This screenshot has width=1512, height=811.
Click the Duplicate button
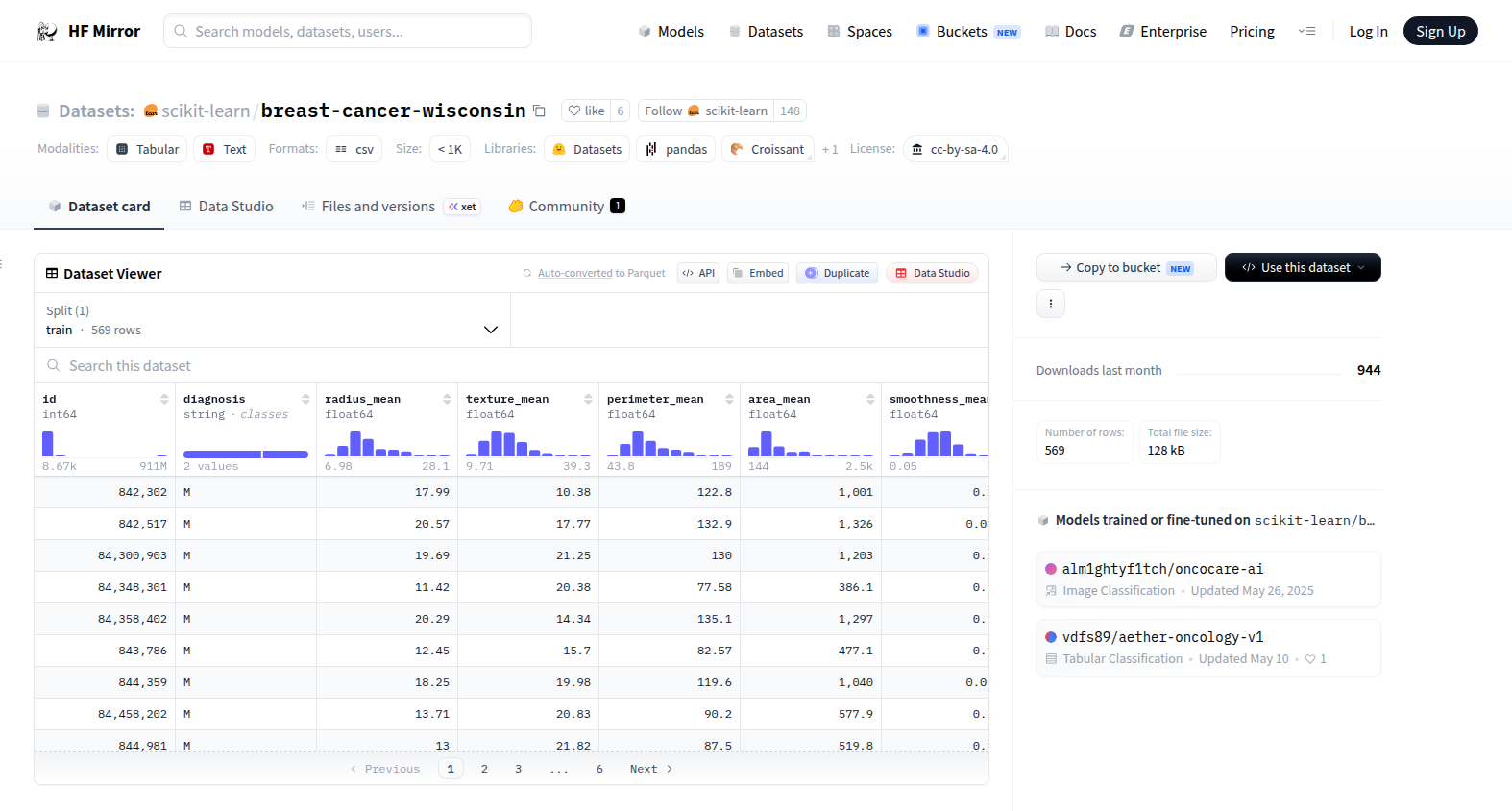837,273
